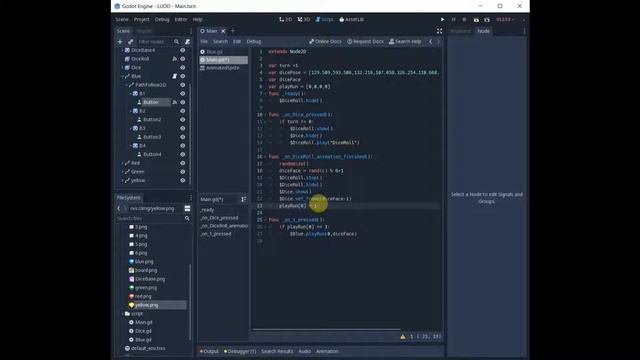Hide the B1 node
This screenshot has width=640, height=360.
pyautogui.click(x=183, y=93)
